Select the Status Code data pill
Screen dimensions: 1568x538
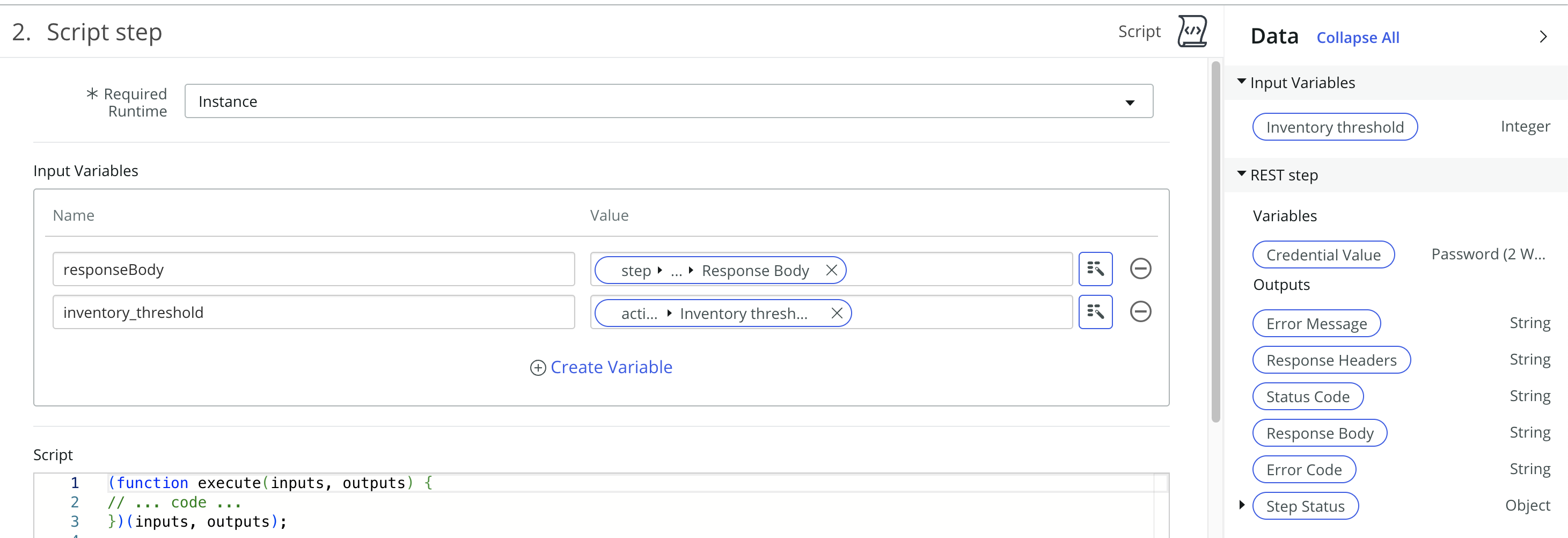(x=1308, y=397)
